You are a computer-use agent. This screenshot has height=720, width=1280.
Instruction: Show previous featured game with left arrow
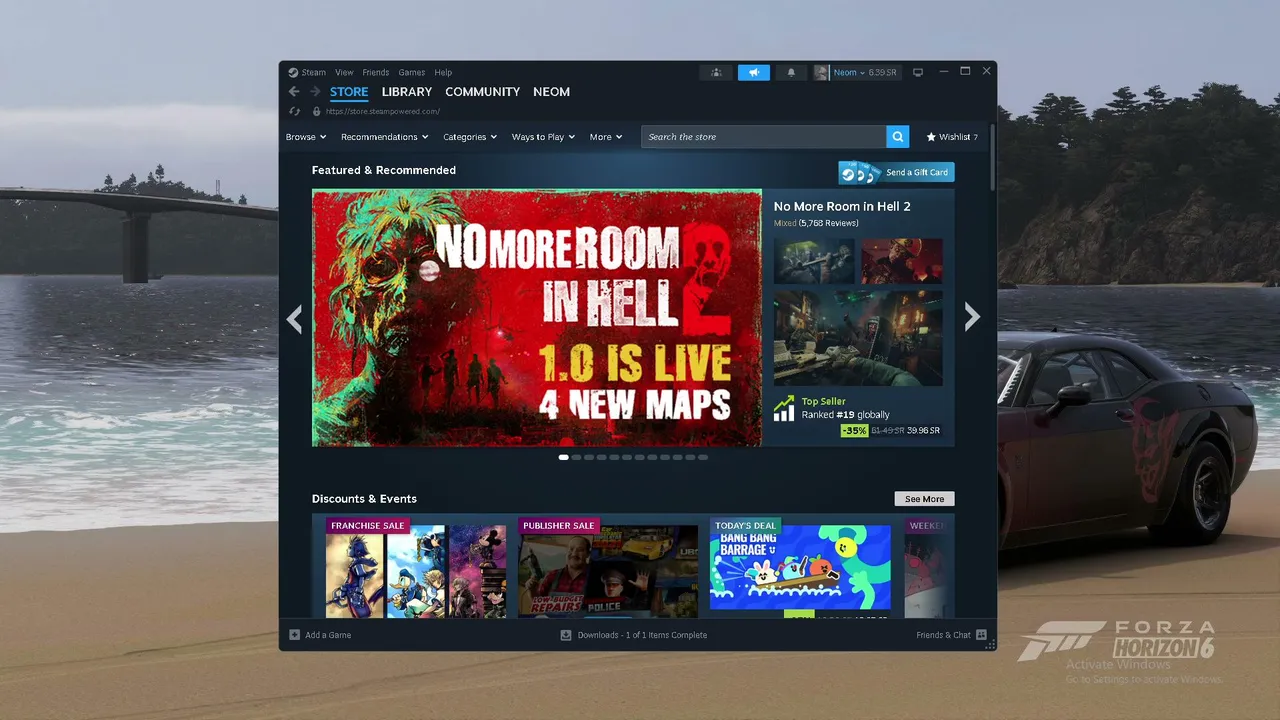(294, 318)
